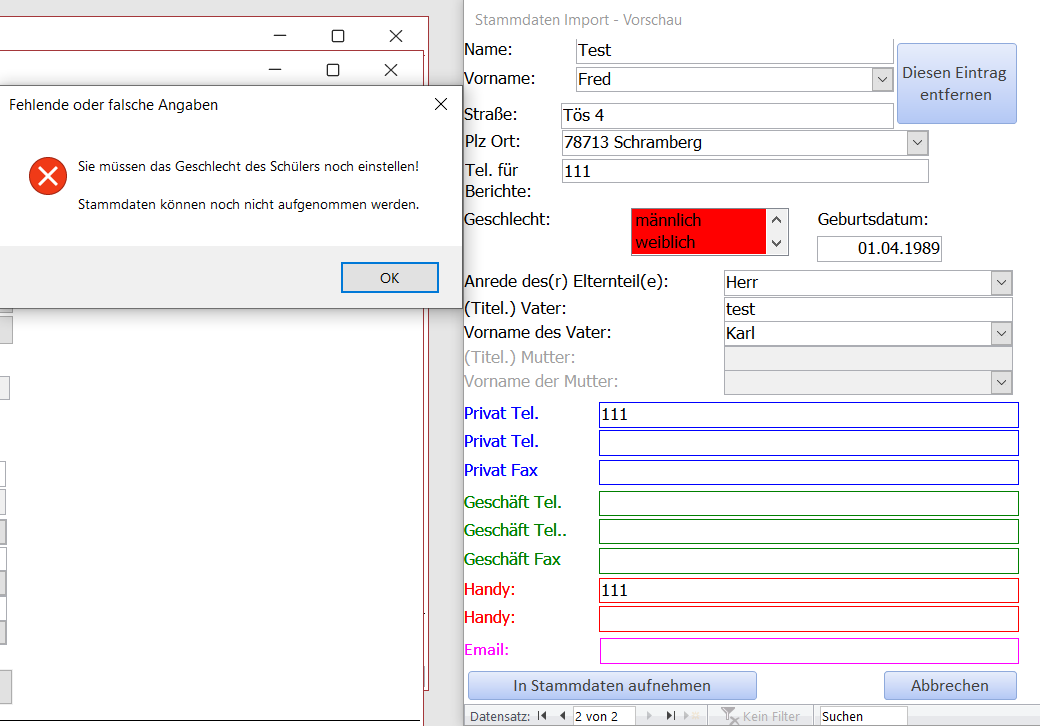Jump to last record in navigator
Screen dimensions: 1040x726
click(671, 716)
